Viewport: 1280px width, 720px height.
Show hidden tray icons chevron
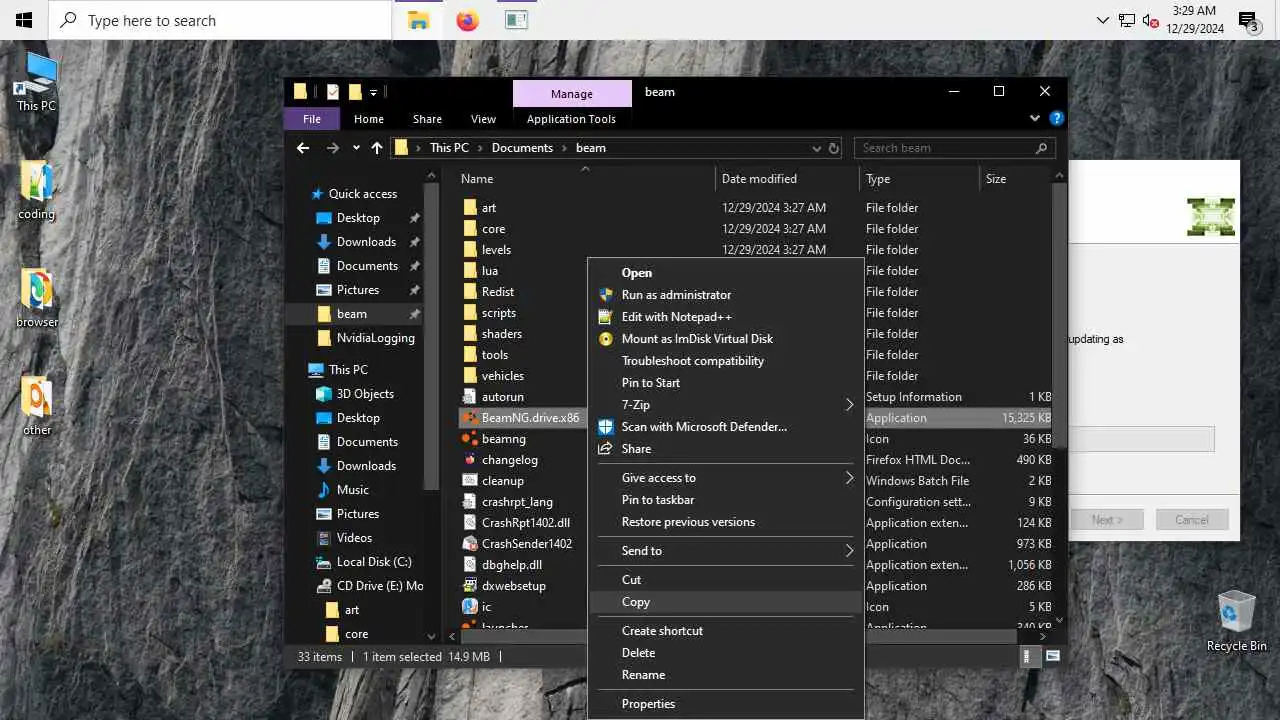point(1103,20)
